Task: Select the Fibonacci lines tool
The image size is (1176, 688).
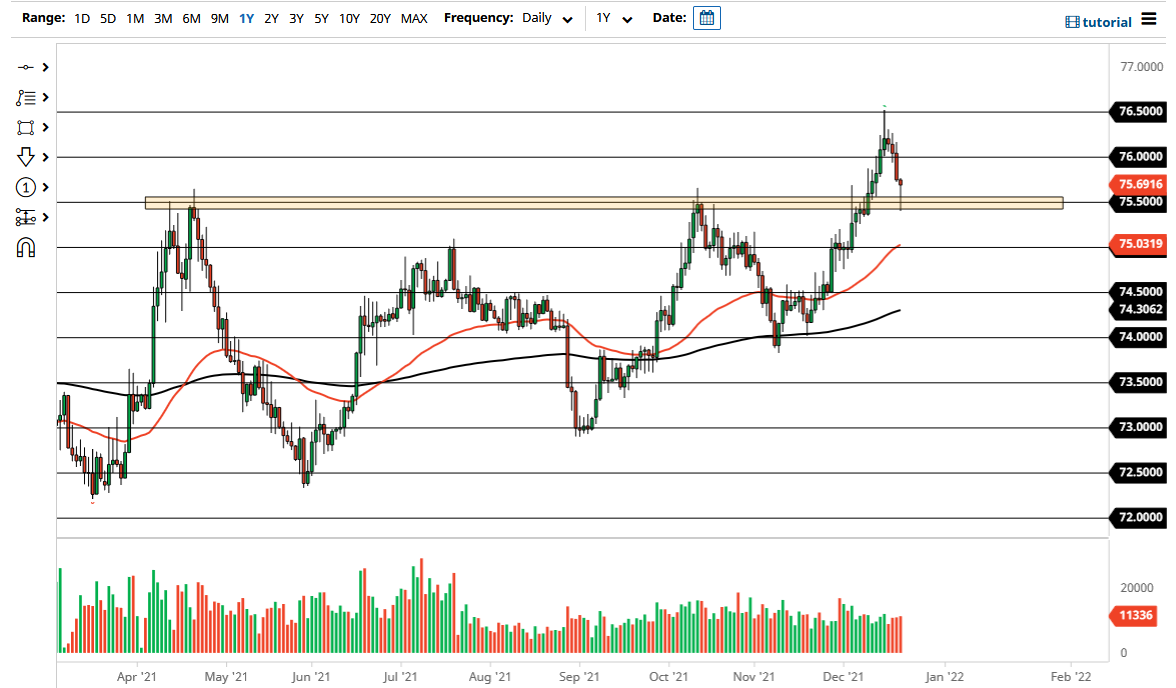Action: click(x=27, y=98)
